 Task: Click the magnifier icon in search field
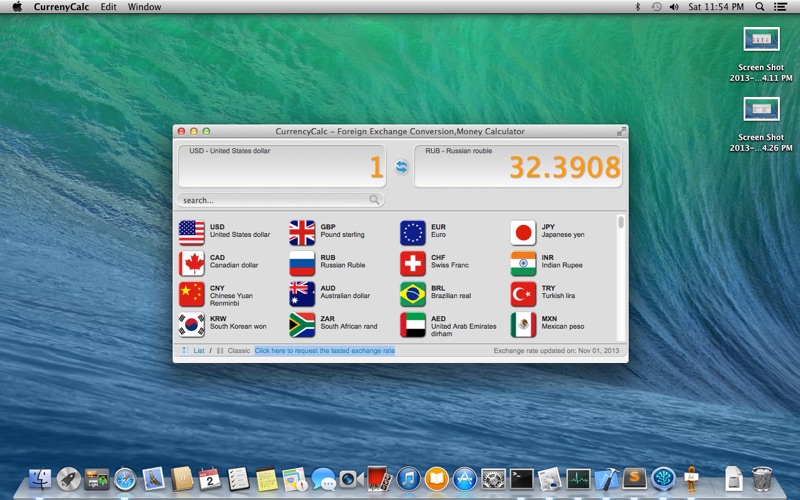(x=374, y=200)
